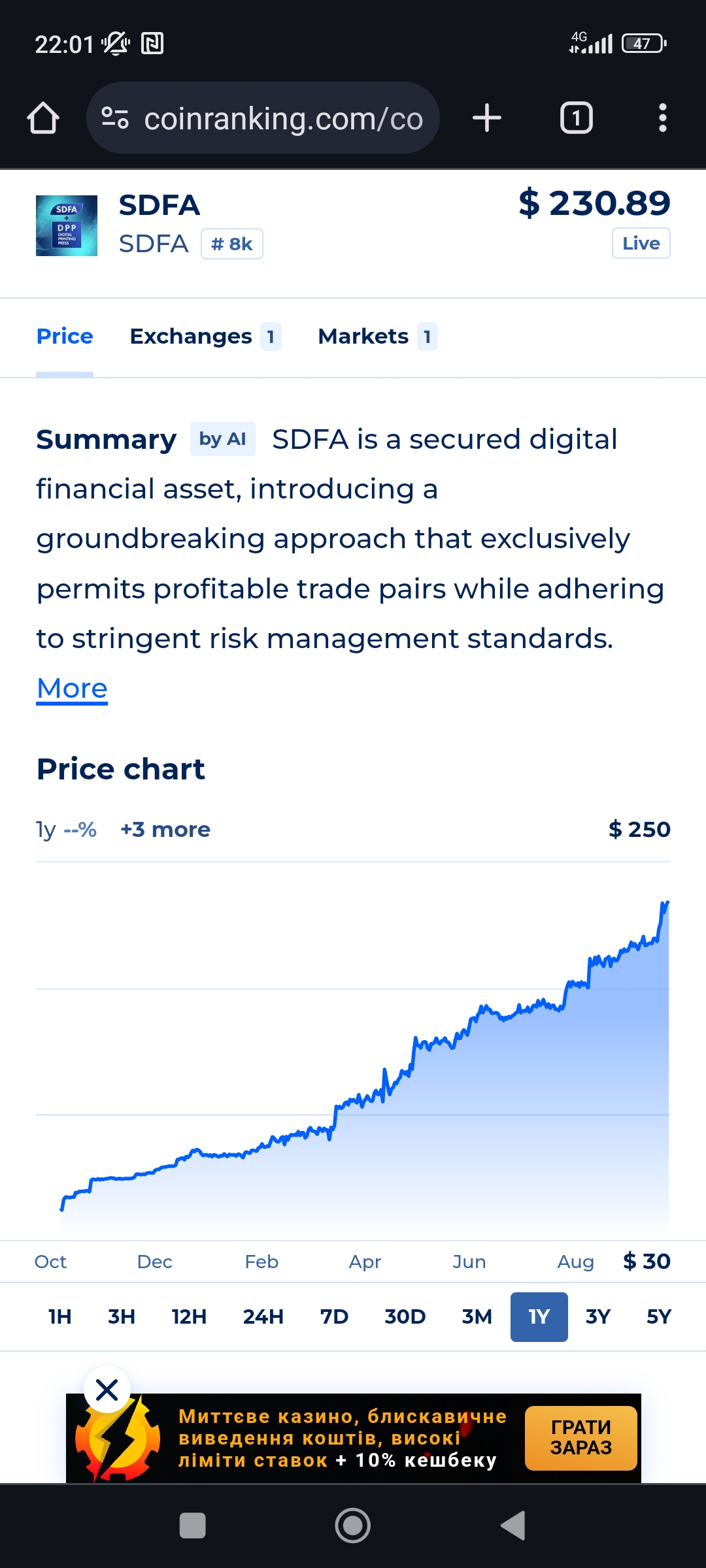Open the three-dot browser menu
706x1568 pixels.
coord(662,118)
